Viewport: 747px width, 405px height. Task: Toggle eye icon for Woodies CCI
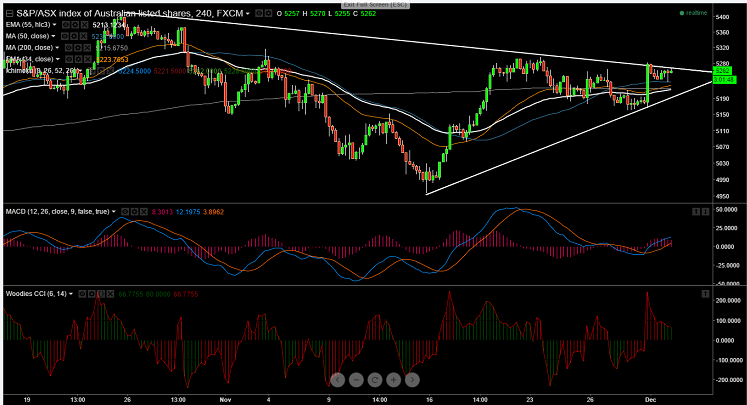[82, 294]
